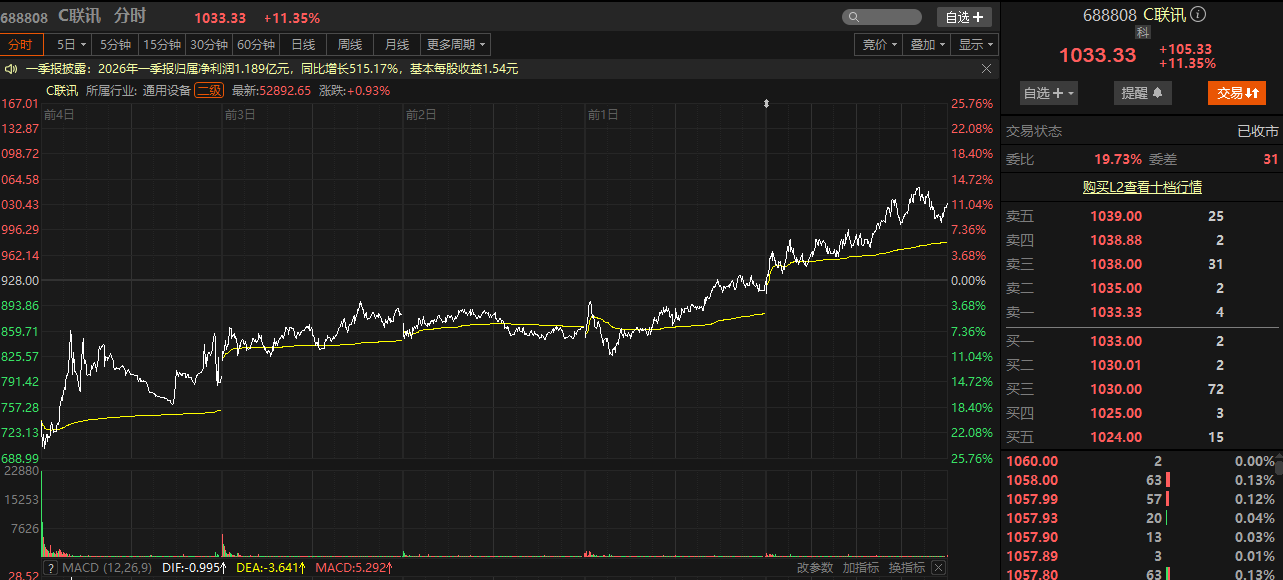Close the 一季报披露 news banner
Screen dimensions: 1283x580
click(986, 69)
